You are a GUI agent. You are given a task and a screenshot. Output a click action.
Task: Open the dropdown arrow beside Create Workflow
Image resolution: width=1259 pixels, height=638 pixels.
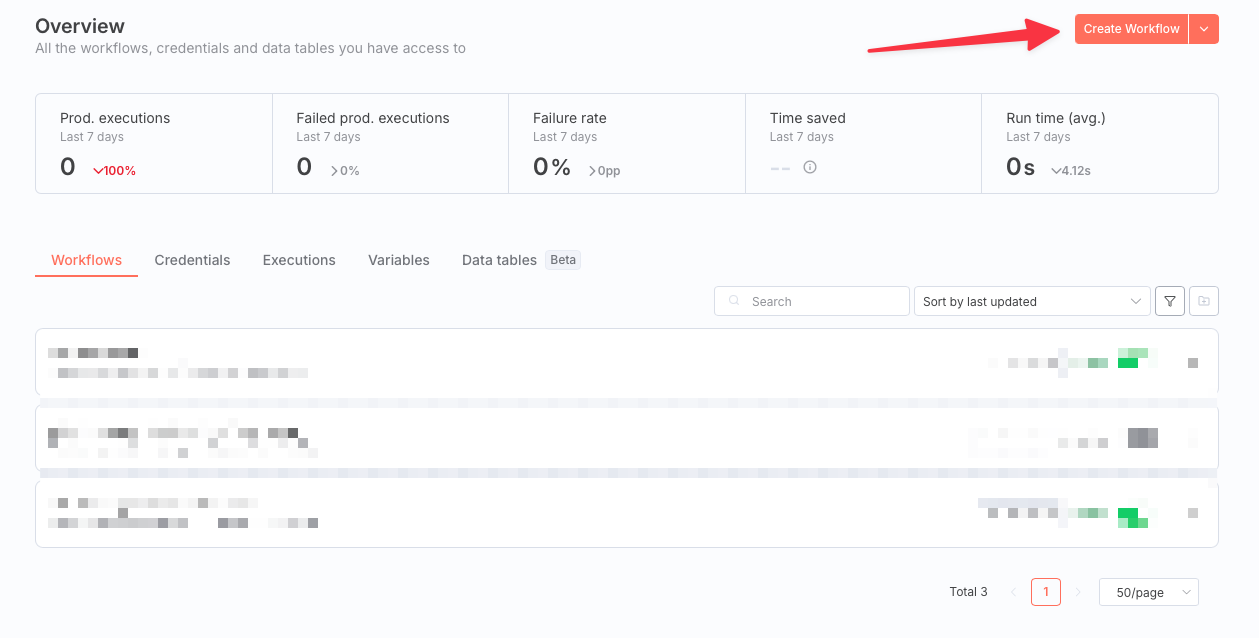[x=1204, y=29]
